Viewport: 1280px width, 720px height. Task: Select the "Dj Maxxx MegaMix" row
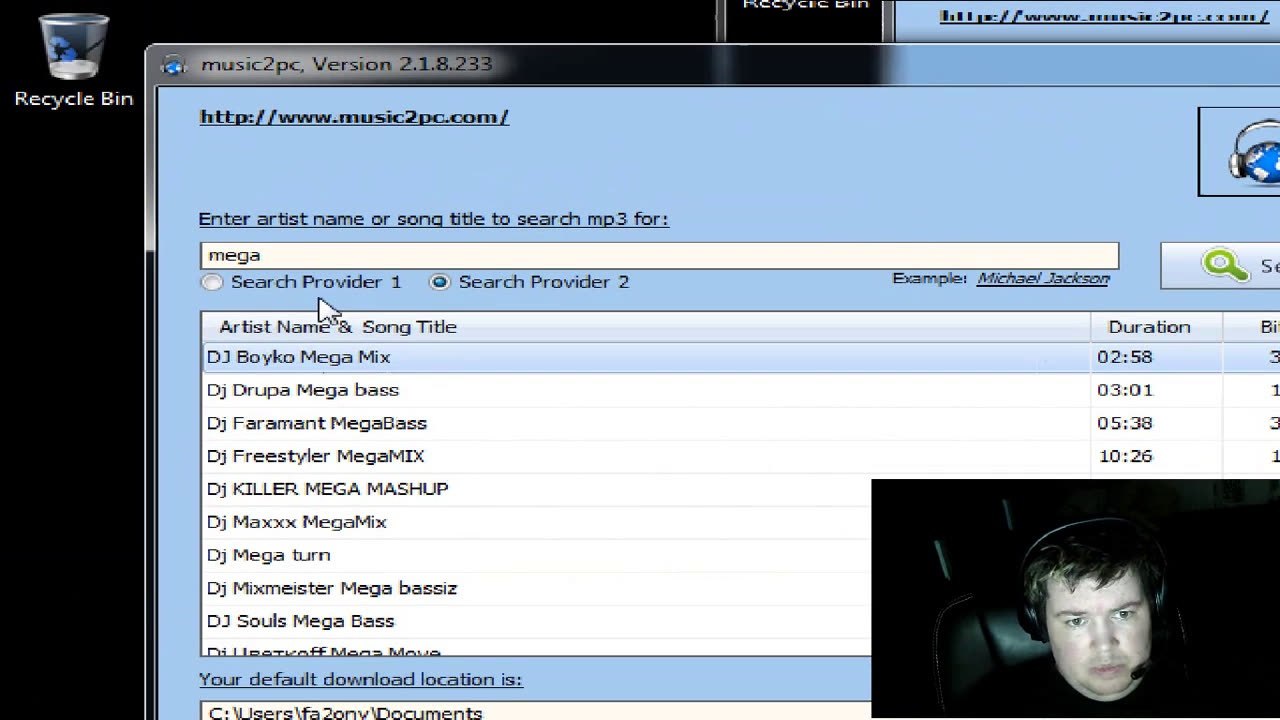(536, 522)
